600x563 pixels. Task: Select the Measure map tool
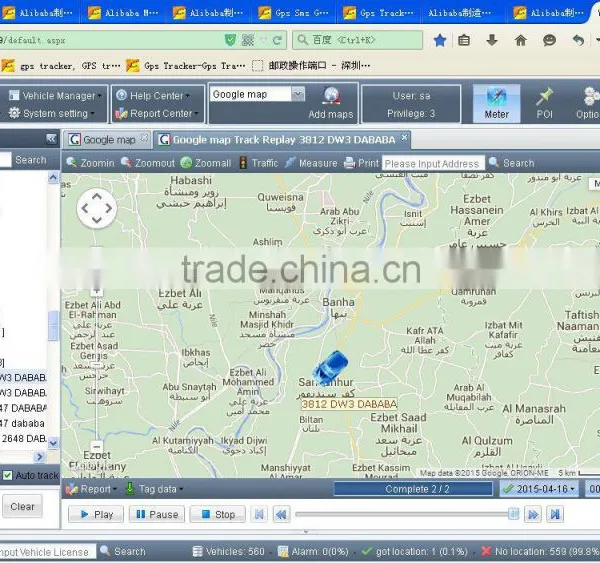pyautogui.click(x=311, y=163)
